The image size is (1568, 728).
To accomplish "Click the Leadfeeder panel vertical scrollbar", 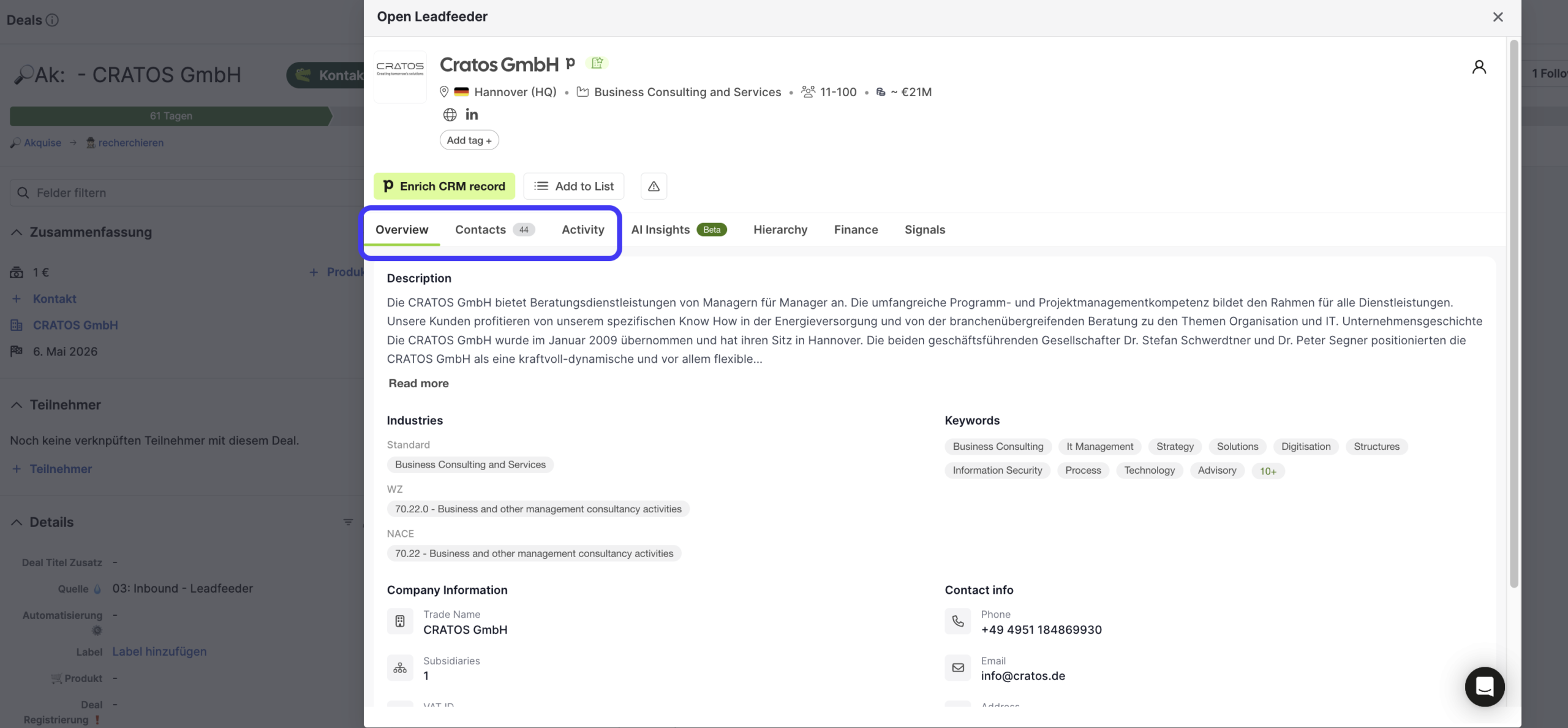I will 1513,314.
